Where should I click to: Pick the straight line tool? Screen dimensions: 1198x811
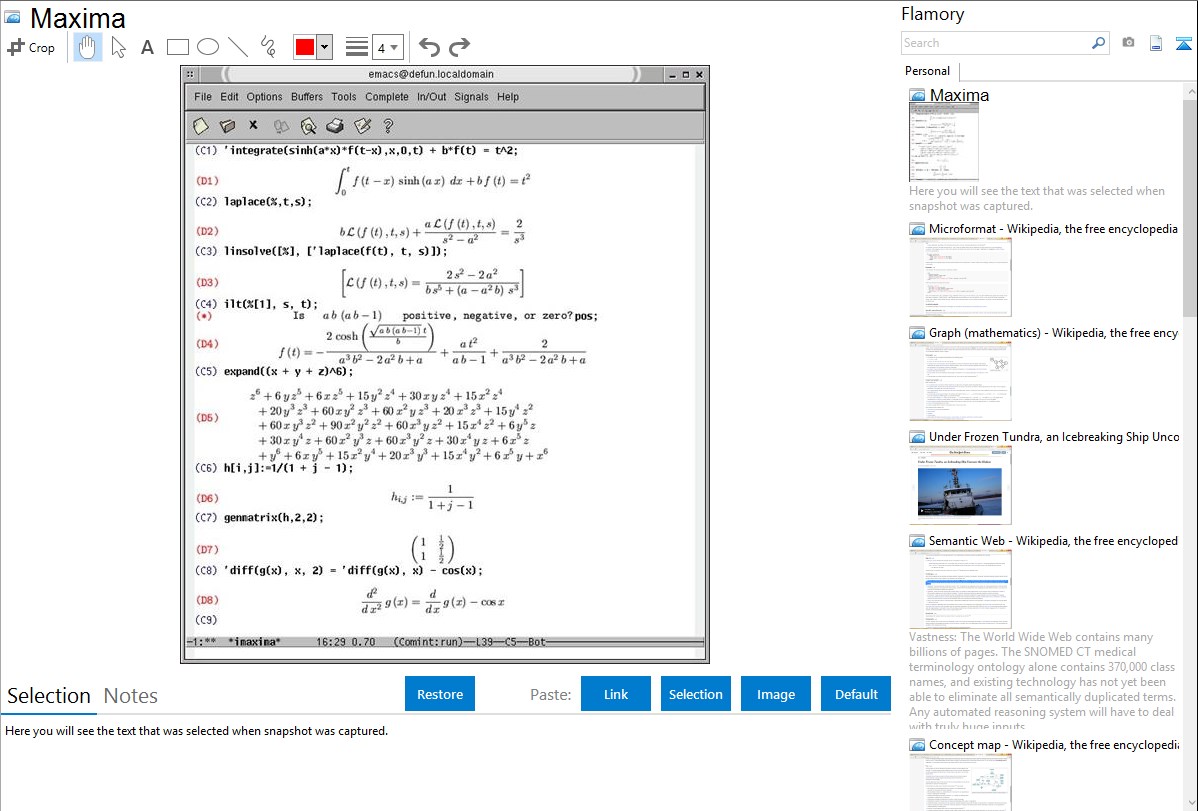pyautogui.click(x=238, y=47)
